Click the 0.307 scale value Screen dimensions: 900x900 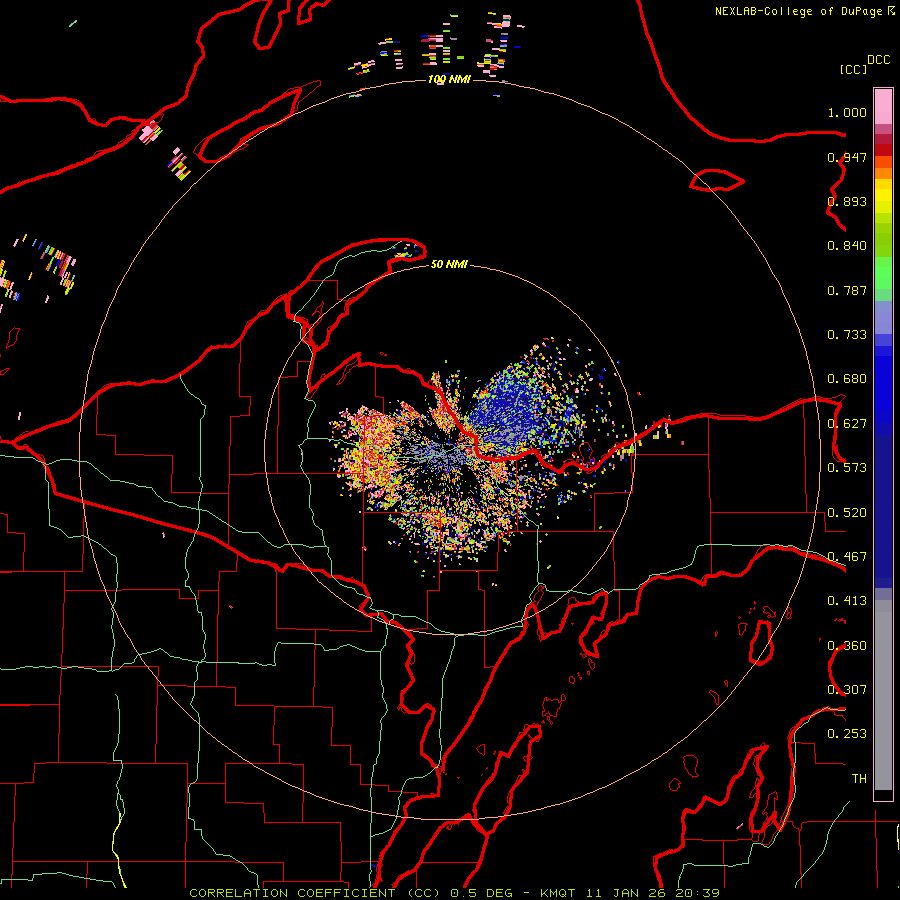[847, 690]
